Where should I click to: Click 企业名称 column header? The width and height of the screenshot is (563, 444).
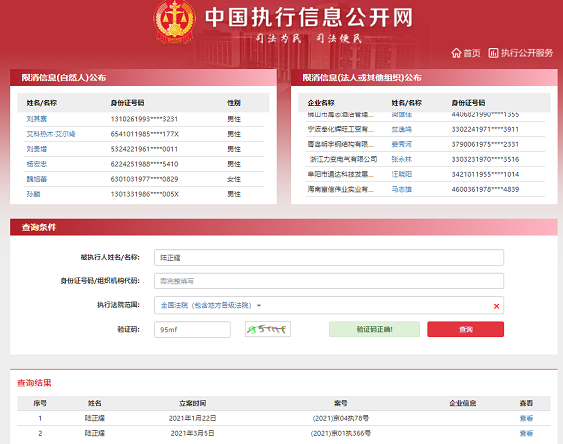[x=321, y=103]
